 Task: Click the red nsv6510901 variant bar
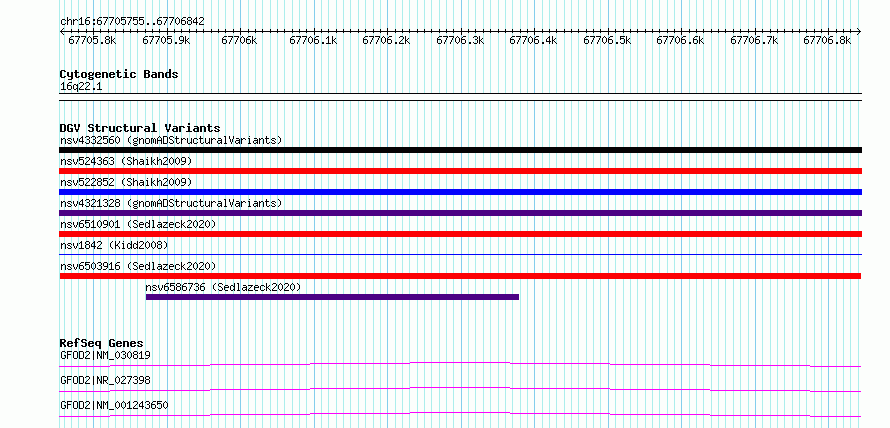click(x=460, y=234)
